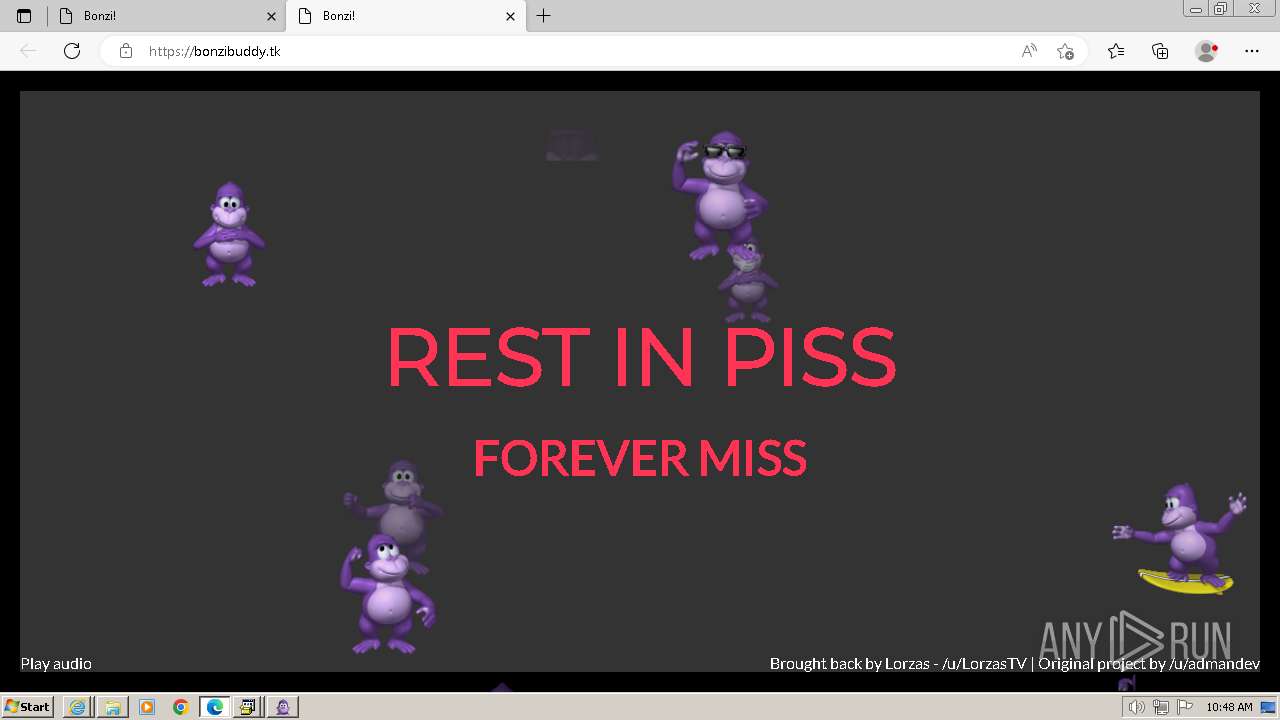View site information lock icon
Image resolution: width=1280 pixels, height=720 pixels.
(126, 51)
